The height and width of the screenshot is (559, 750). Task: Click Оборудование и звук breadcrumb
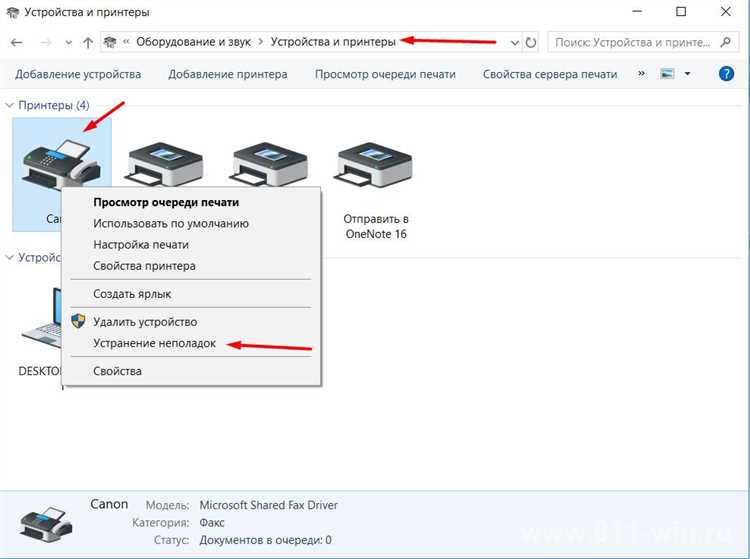[x=193, y=42]
